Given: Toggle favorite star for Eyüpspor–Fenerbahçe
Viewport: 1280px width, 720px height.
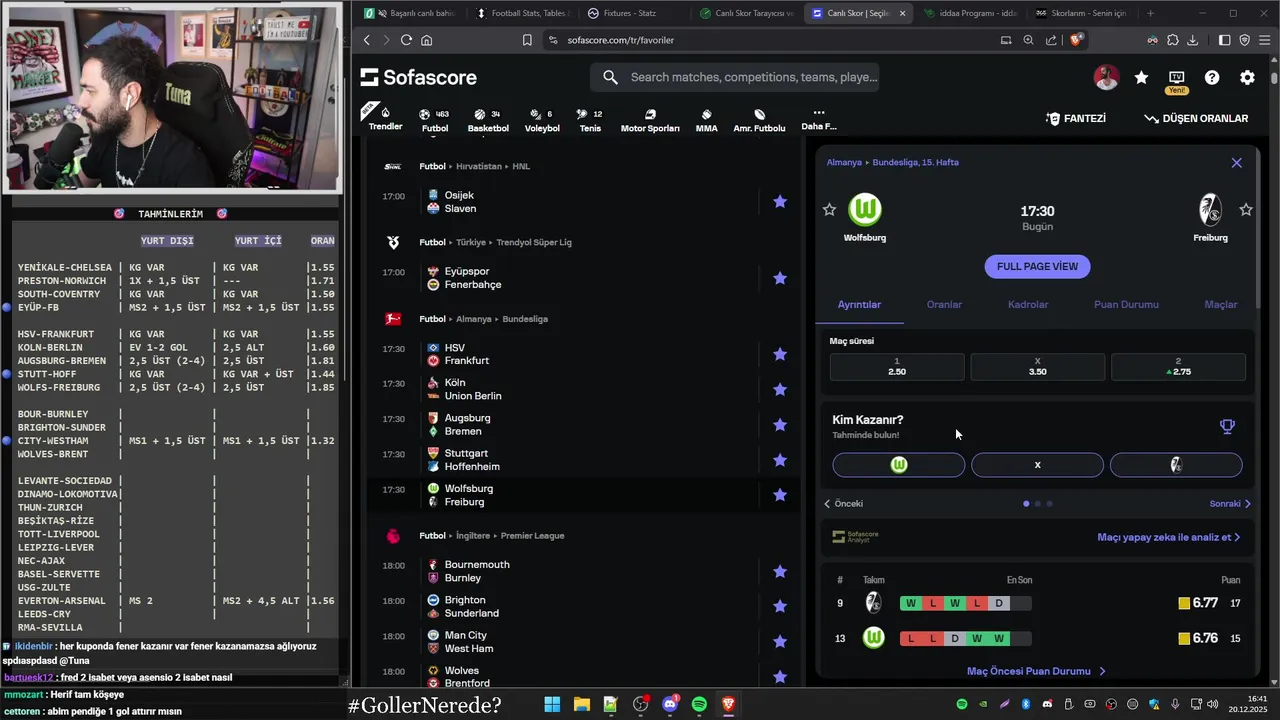Looking at the screenshot, I should pyautogui.click(x=780, y=278).
